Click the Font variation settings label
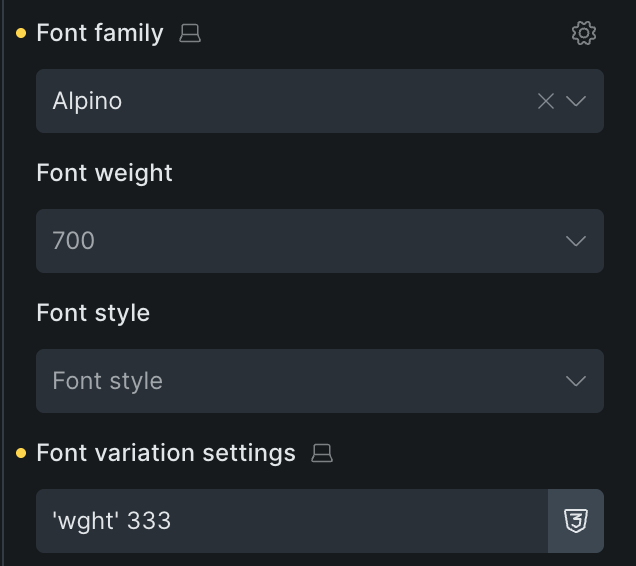The width and height of the screenshot is (636, 566). [x=166, y=453]
